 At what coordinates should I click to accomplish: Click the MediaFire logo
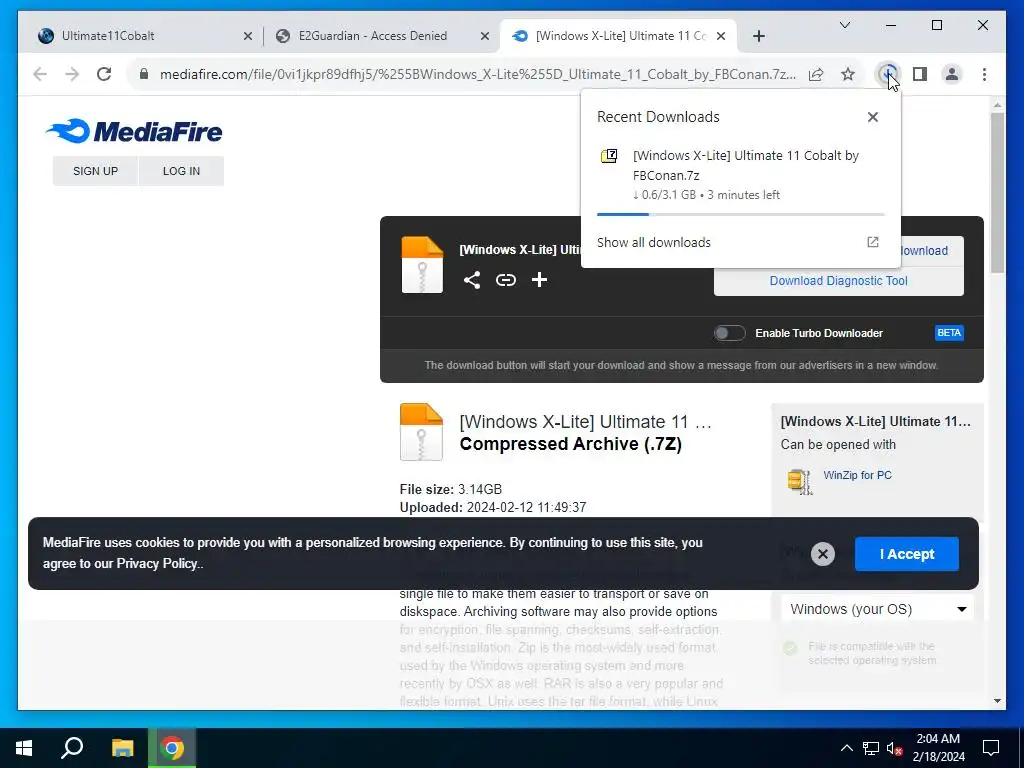(x=134, y=131)
